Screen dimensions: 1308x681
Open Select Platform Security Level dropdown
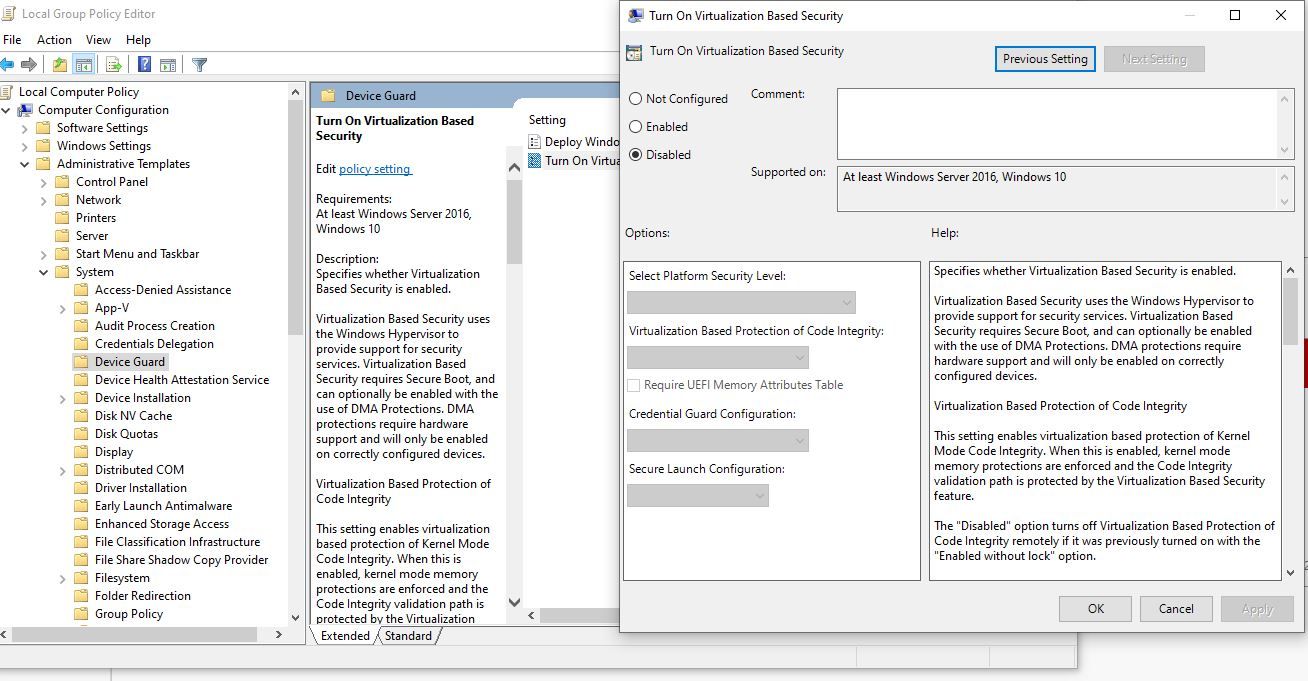pos(741,303)
